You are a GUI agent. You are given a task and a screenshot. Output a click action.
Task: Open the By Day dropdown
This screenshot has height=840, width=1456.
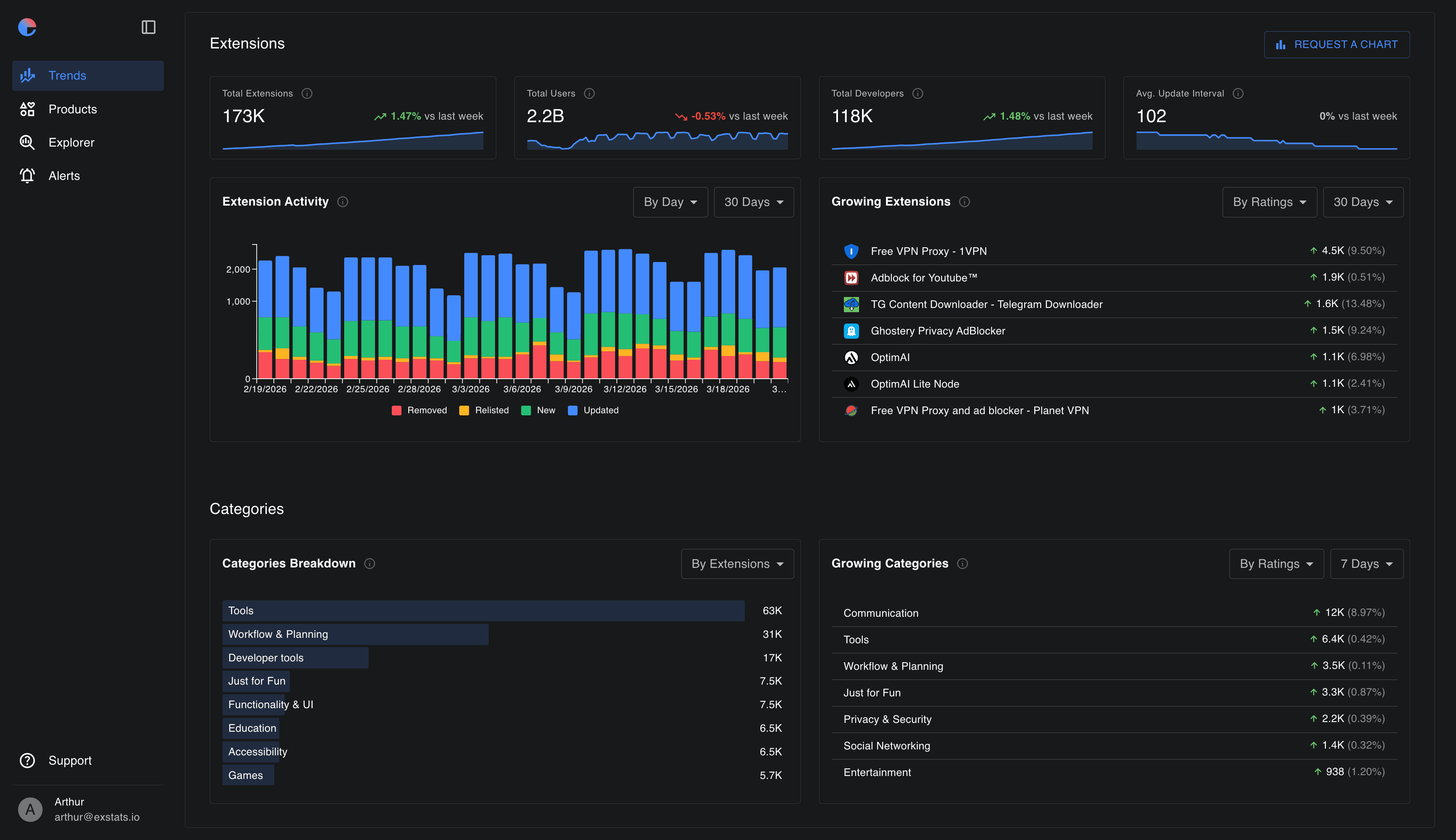670,202
